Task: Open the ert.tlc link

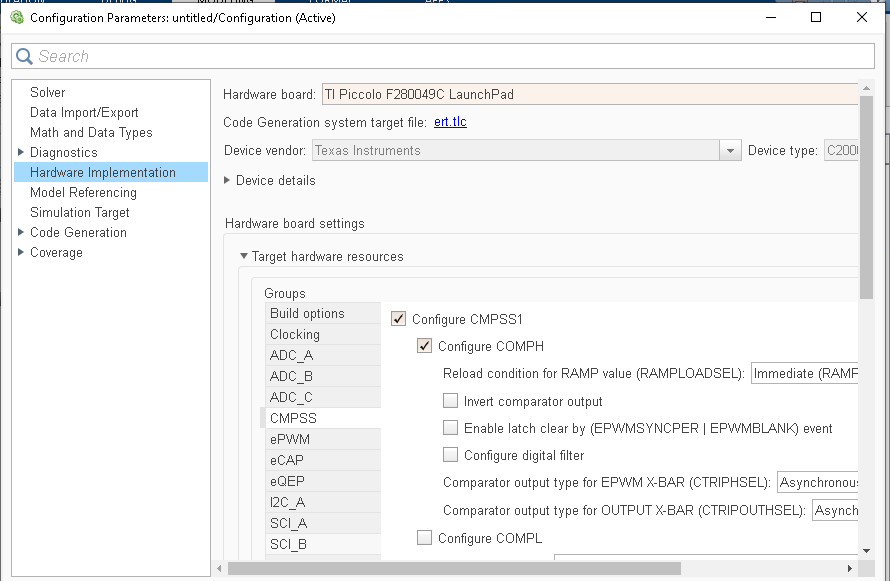Action: click(x=450, y=122)
